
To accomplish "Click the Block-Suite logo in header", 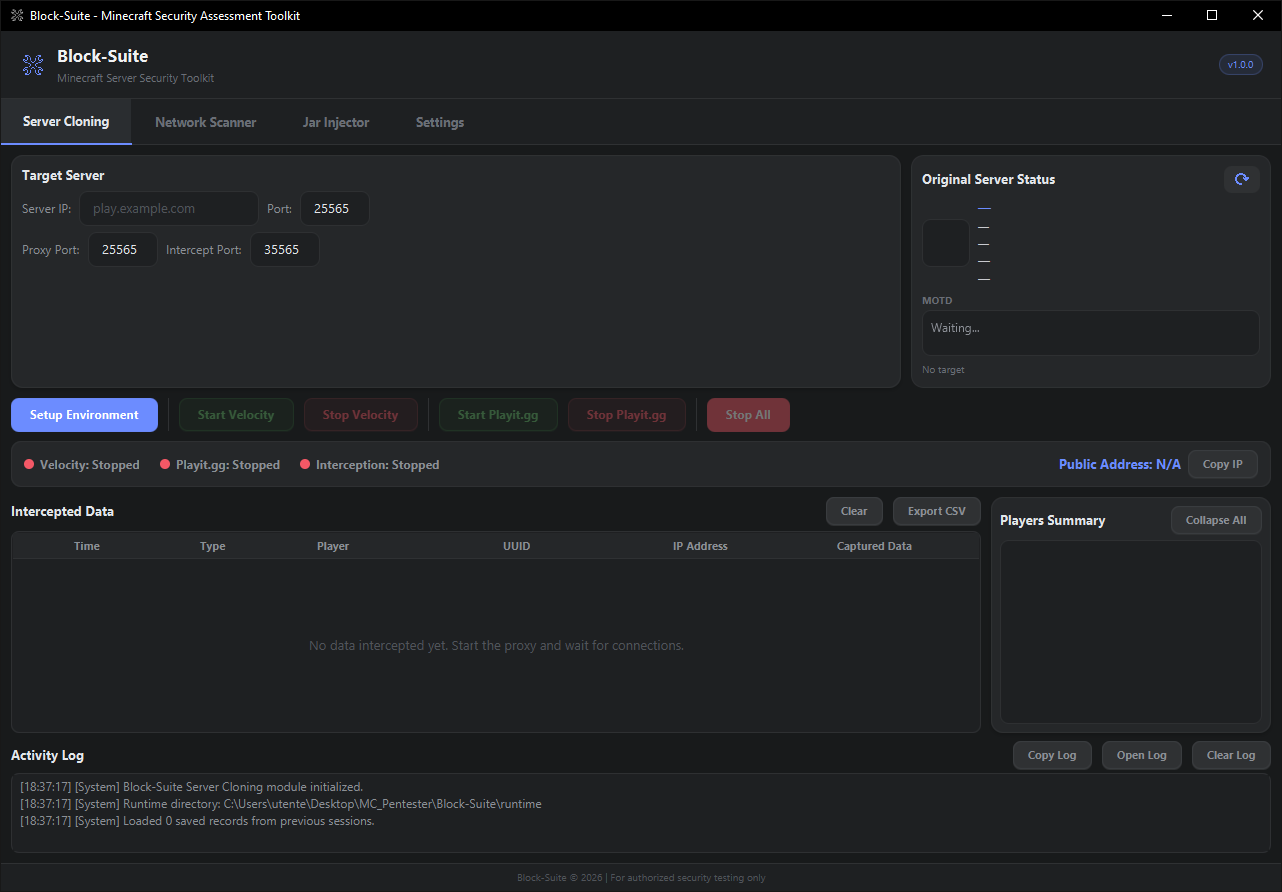I will point(33,65).
